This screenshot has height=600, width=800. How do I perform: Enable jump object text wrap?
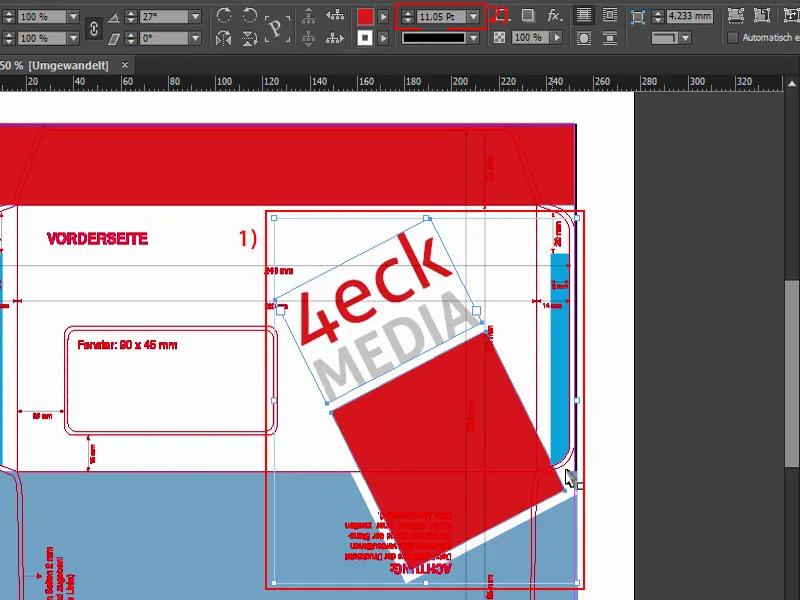pyautogui.click(x=610, y=38)
